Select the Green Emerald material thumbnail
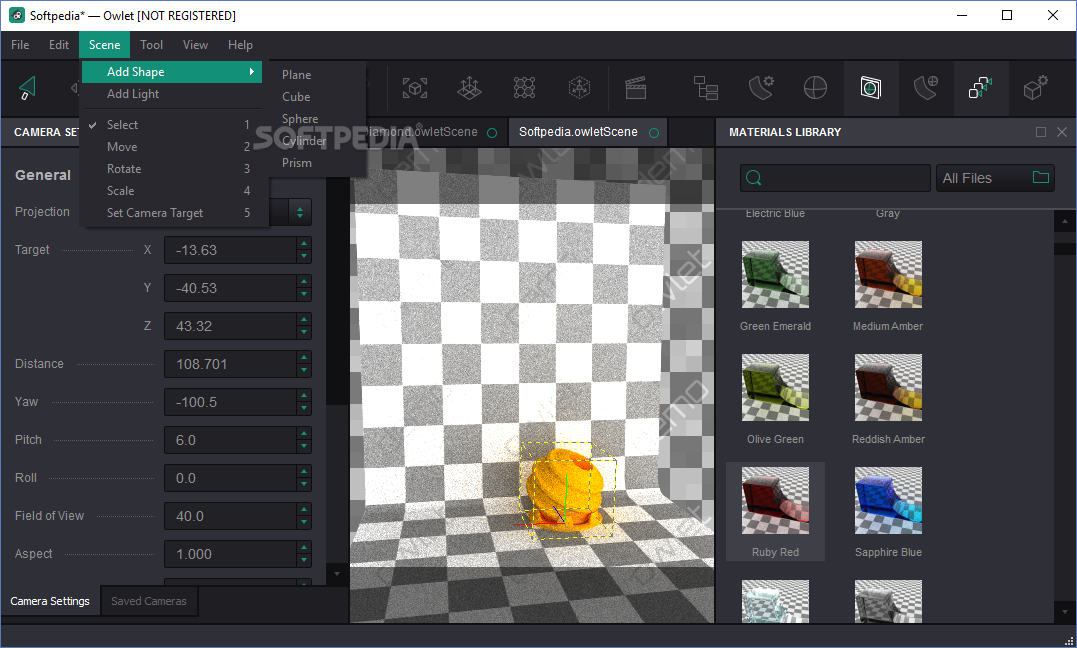The width and height of the screenshot is (1077, 648). click(775, 274)
